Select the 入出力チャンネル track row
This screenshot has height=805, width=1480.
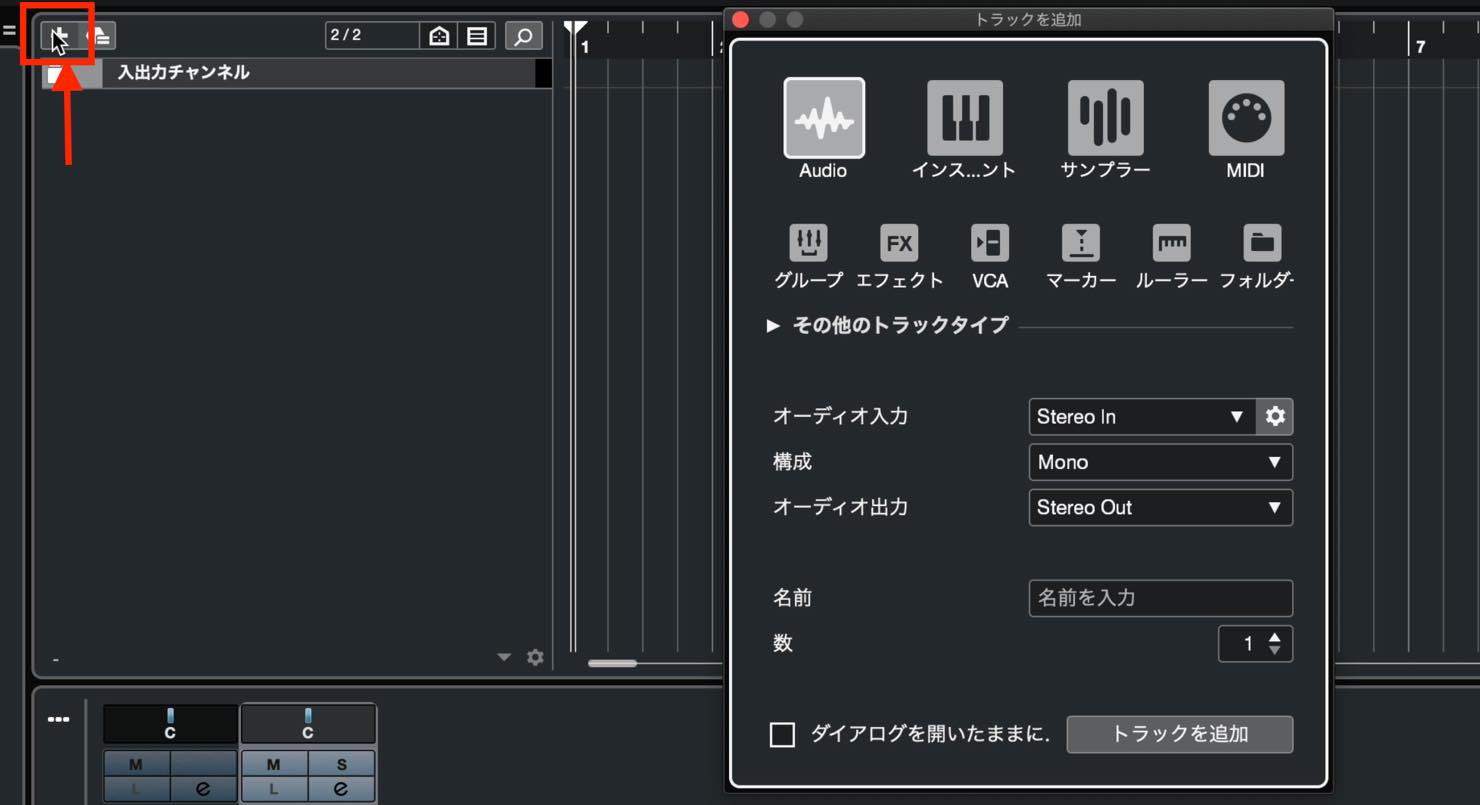pos(297,73)
